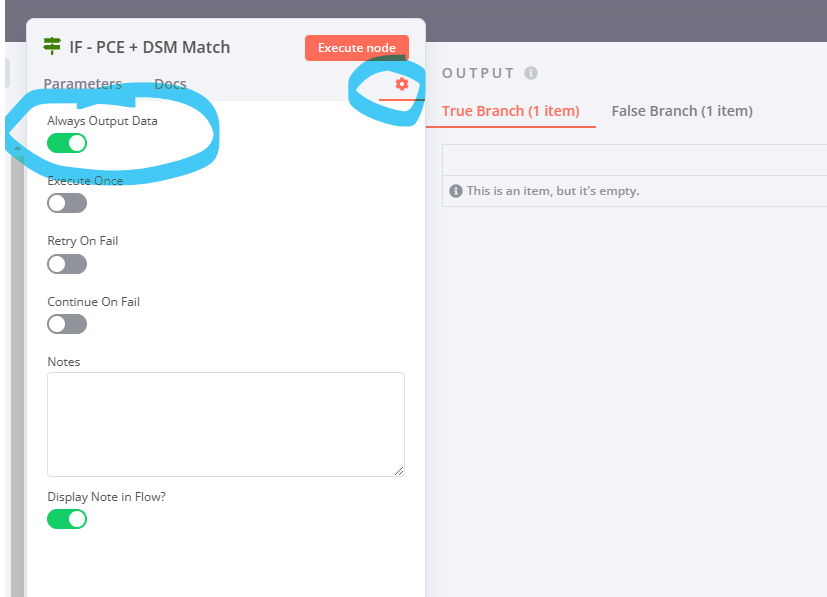Click the info icon in empty item message
827x597 pixels.
[x=456, y=191]
